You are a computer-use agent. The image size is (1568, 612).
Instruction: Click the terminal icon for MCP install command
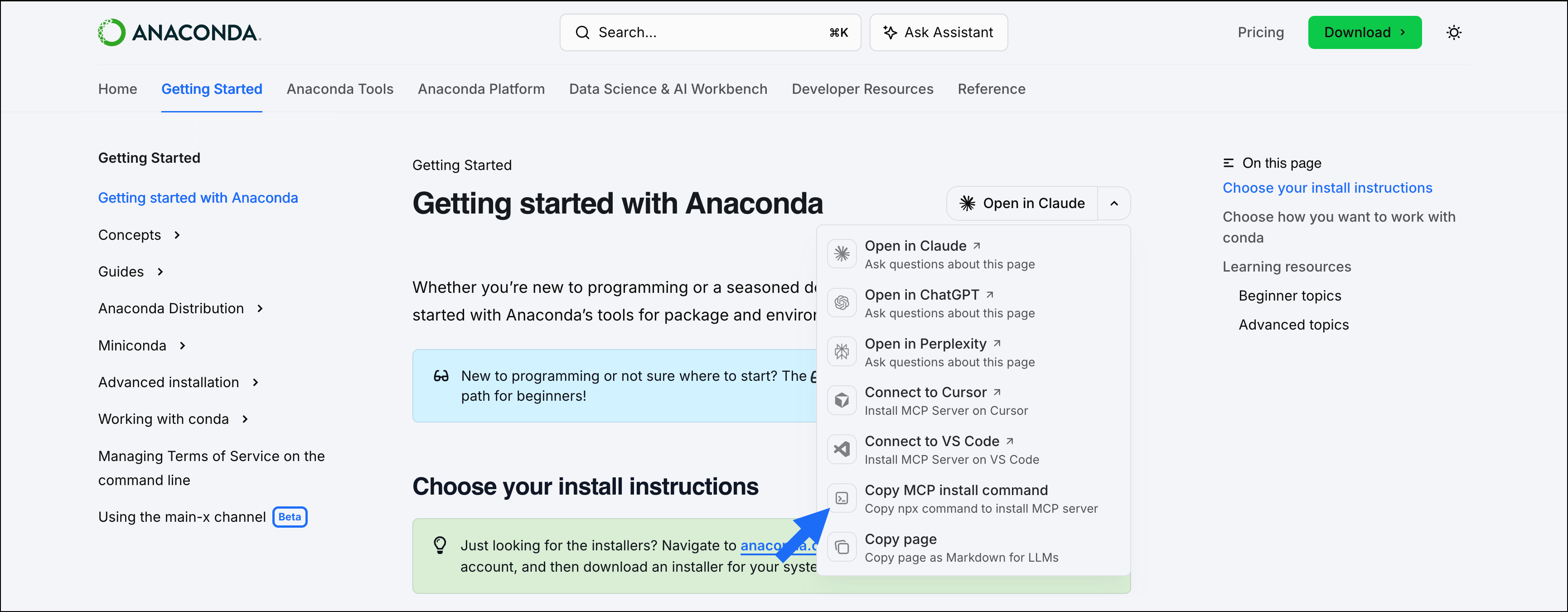tap(842, 498)
